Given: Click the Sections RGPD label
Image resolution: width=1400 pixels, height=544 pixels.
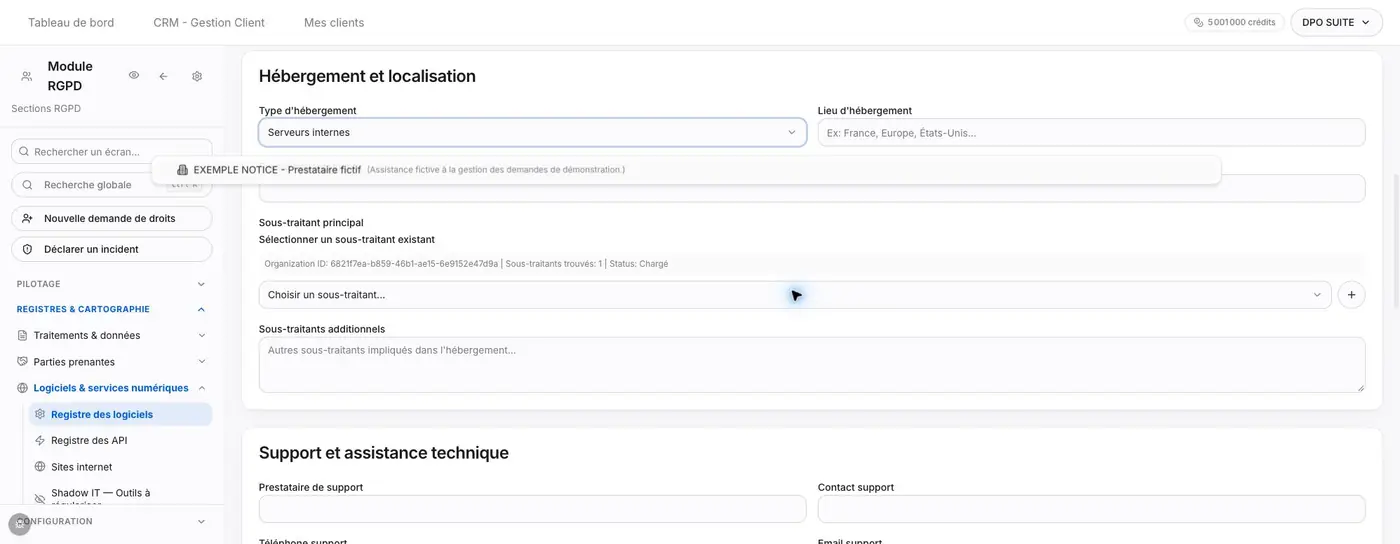Looking at the screenshot, I should [x=46, y=108].
